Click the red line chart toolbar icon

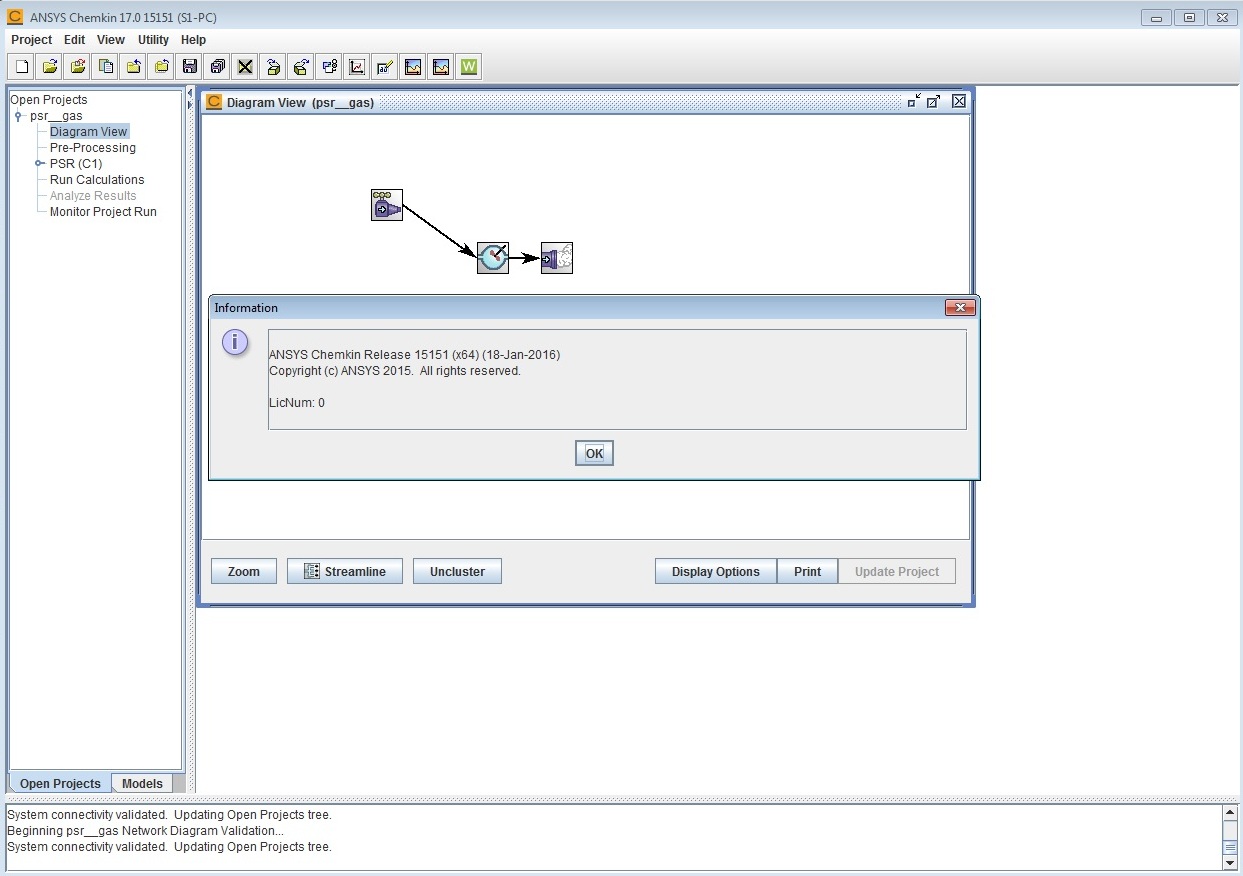tap(357, 67)
